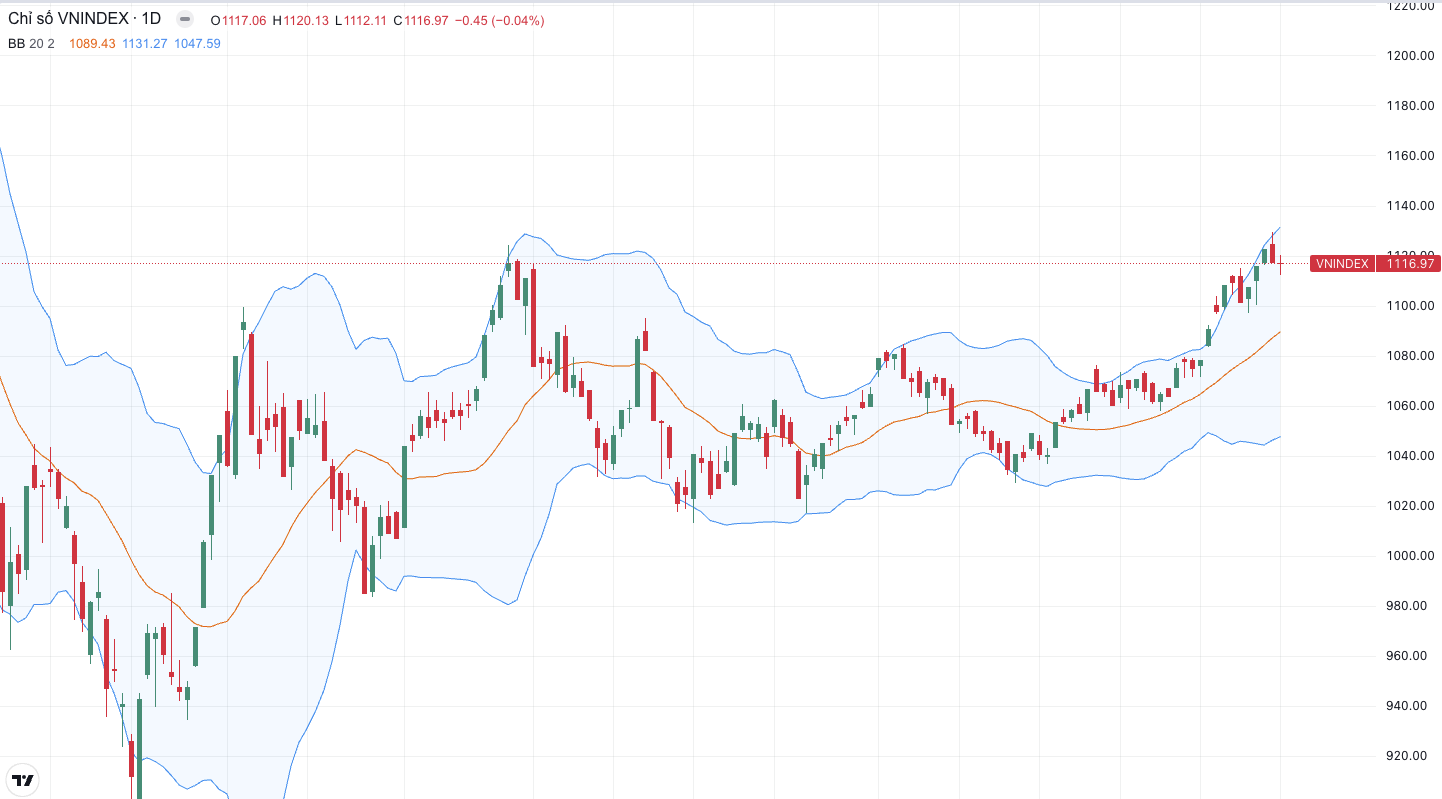Click the BB lower value 1047.59
The height and width of the screenshot is (799, 1442).
197,43
